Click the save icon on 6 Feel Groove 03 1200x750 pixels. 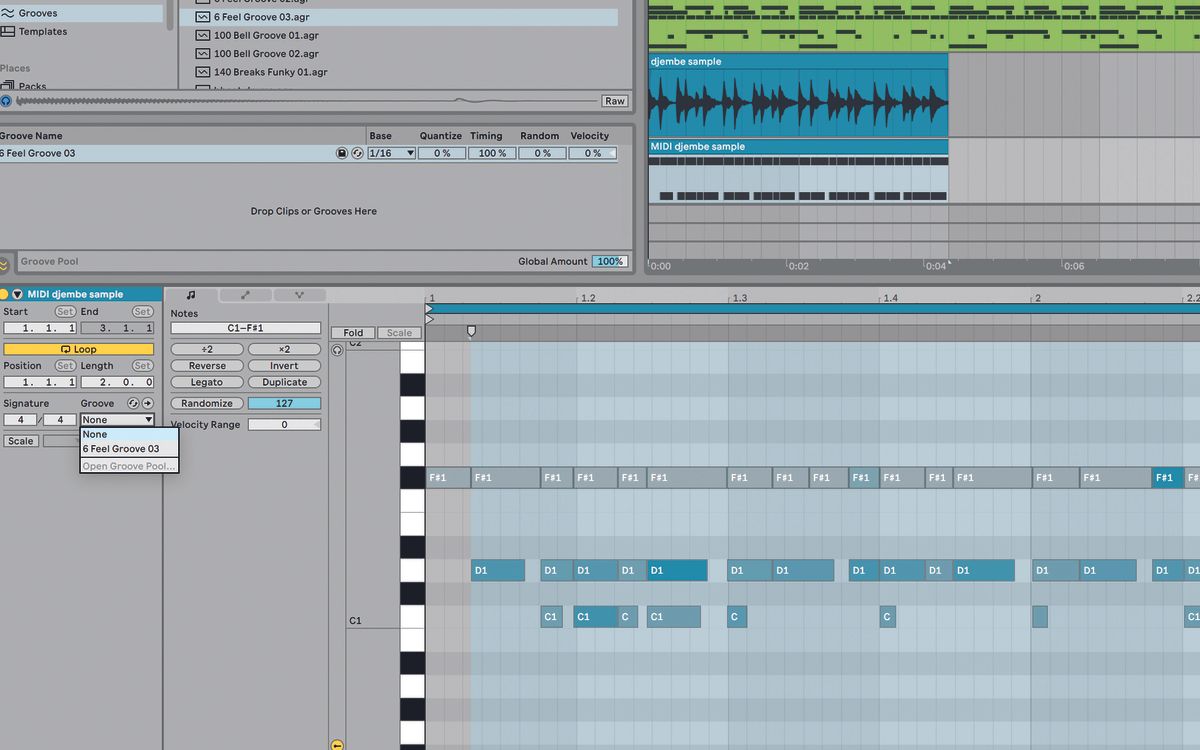[x=341, y=152]
